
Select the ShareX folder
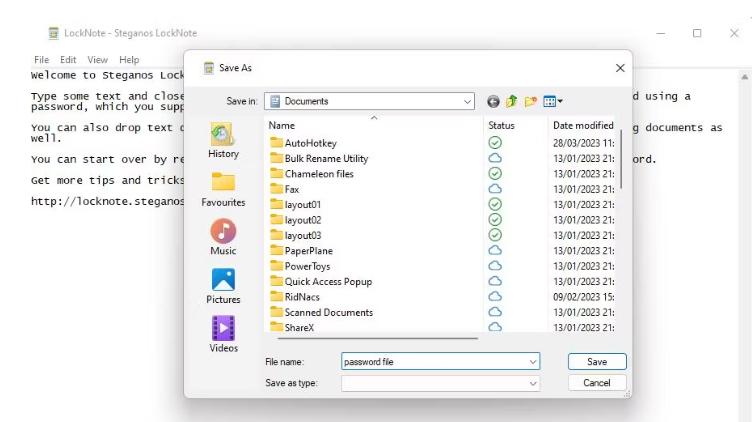point(292,327)
